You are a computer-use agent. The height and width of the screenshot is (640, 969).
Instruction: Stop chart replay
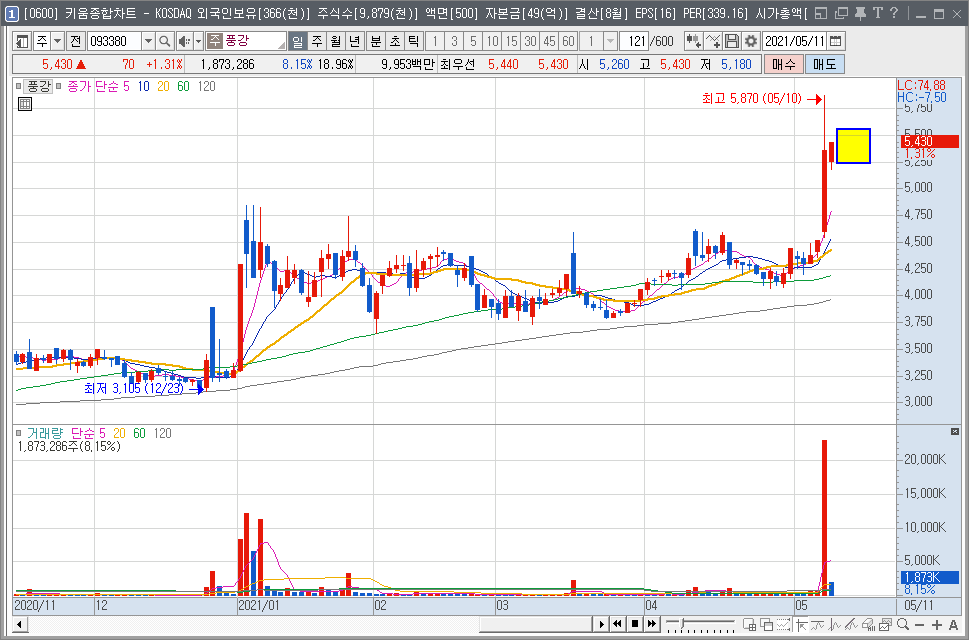(635, 625)
